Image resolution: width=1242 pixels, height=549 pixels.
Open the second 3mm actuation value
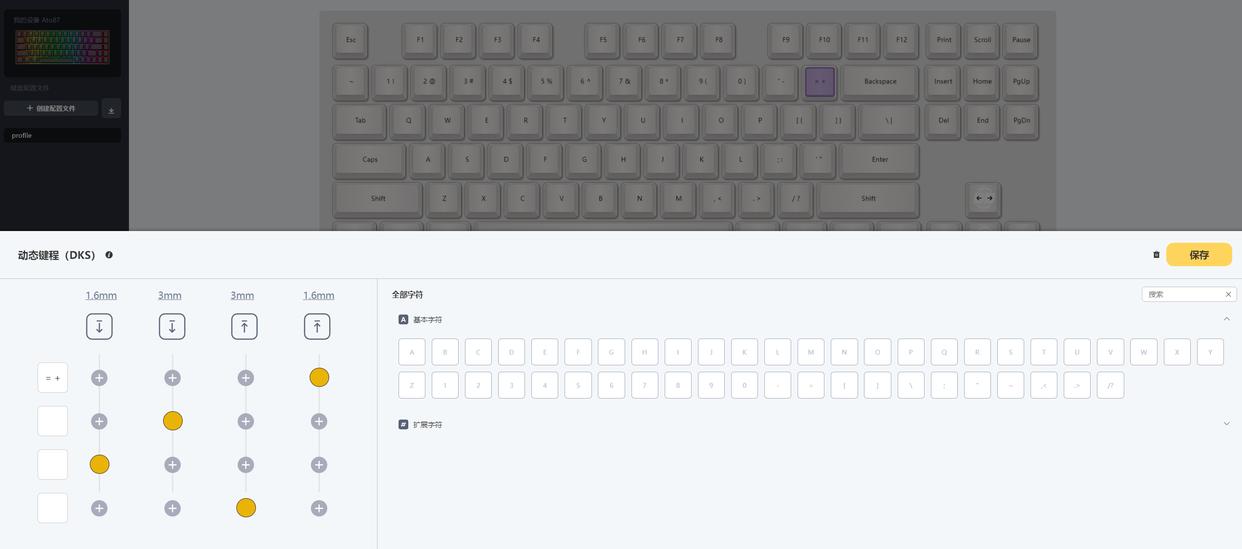[243, 295]
